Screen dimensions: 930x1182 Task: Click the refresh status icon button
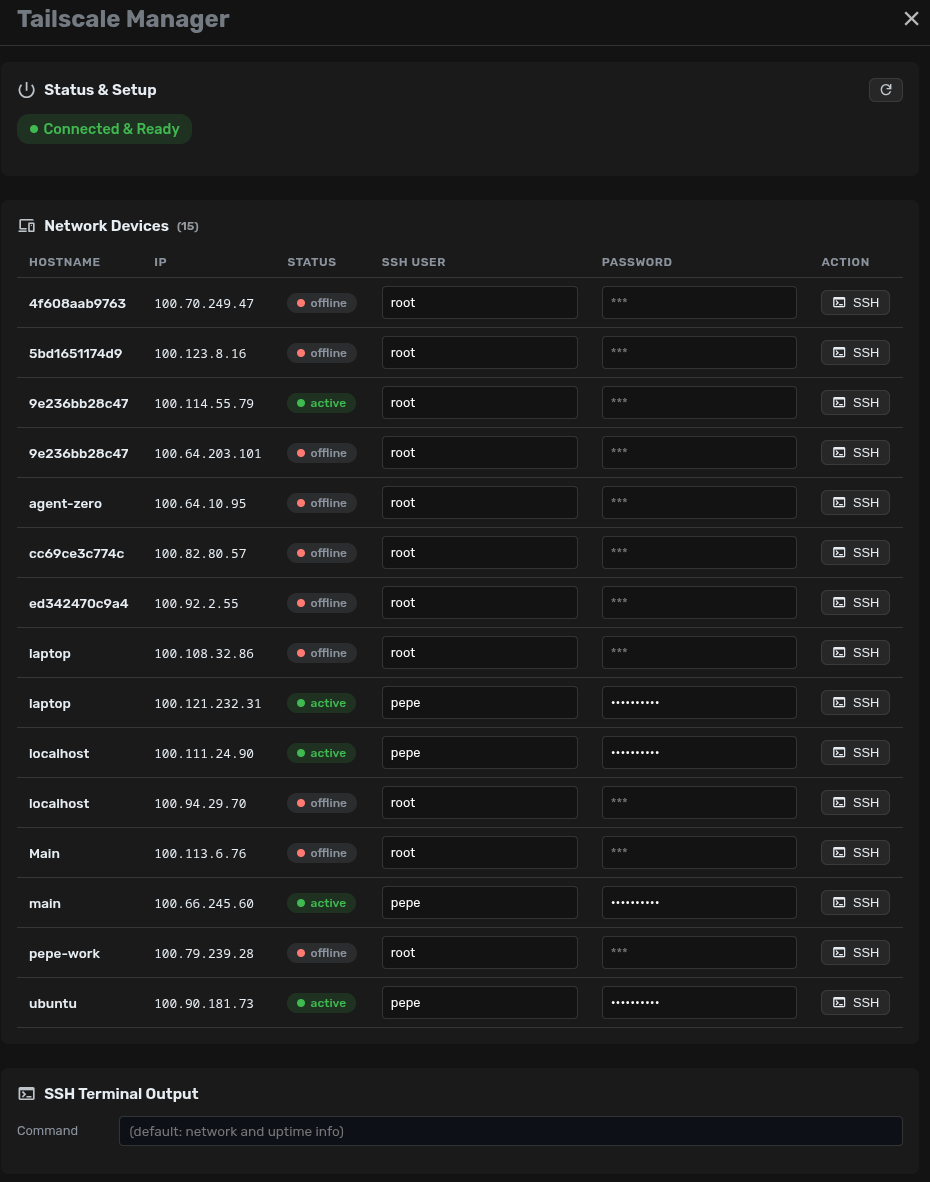886,90
